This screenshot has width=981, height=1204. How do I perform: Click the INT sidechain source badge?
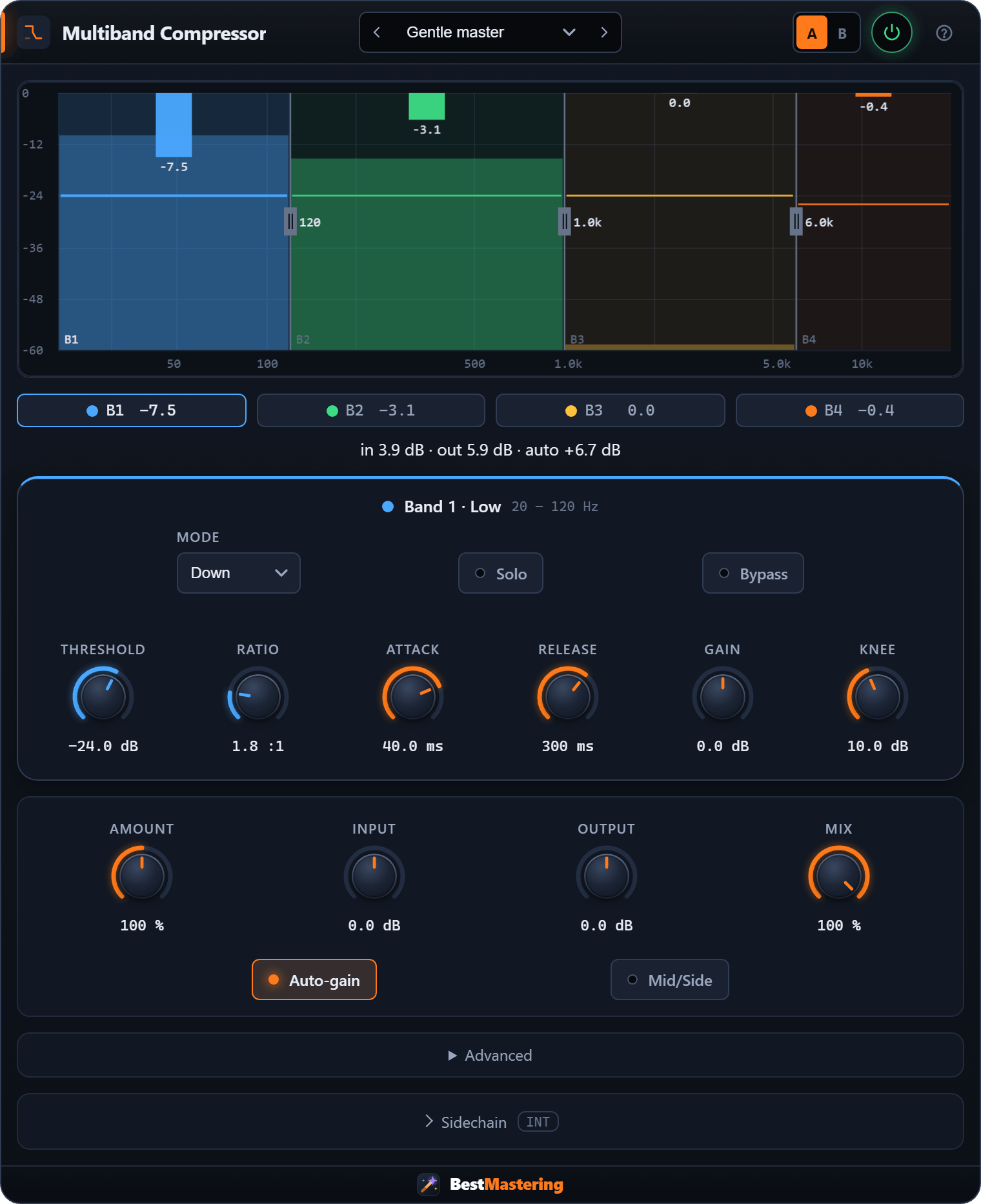coord(538,1121)
